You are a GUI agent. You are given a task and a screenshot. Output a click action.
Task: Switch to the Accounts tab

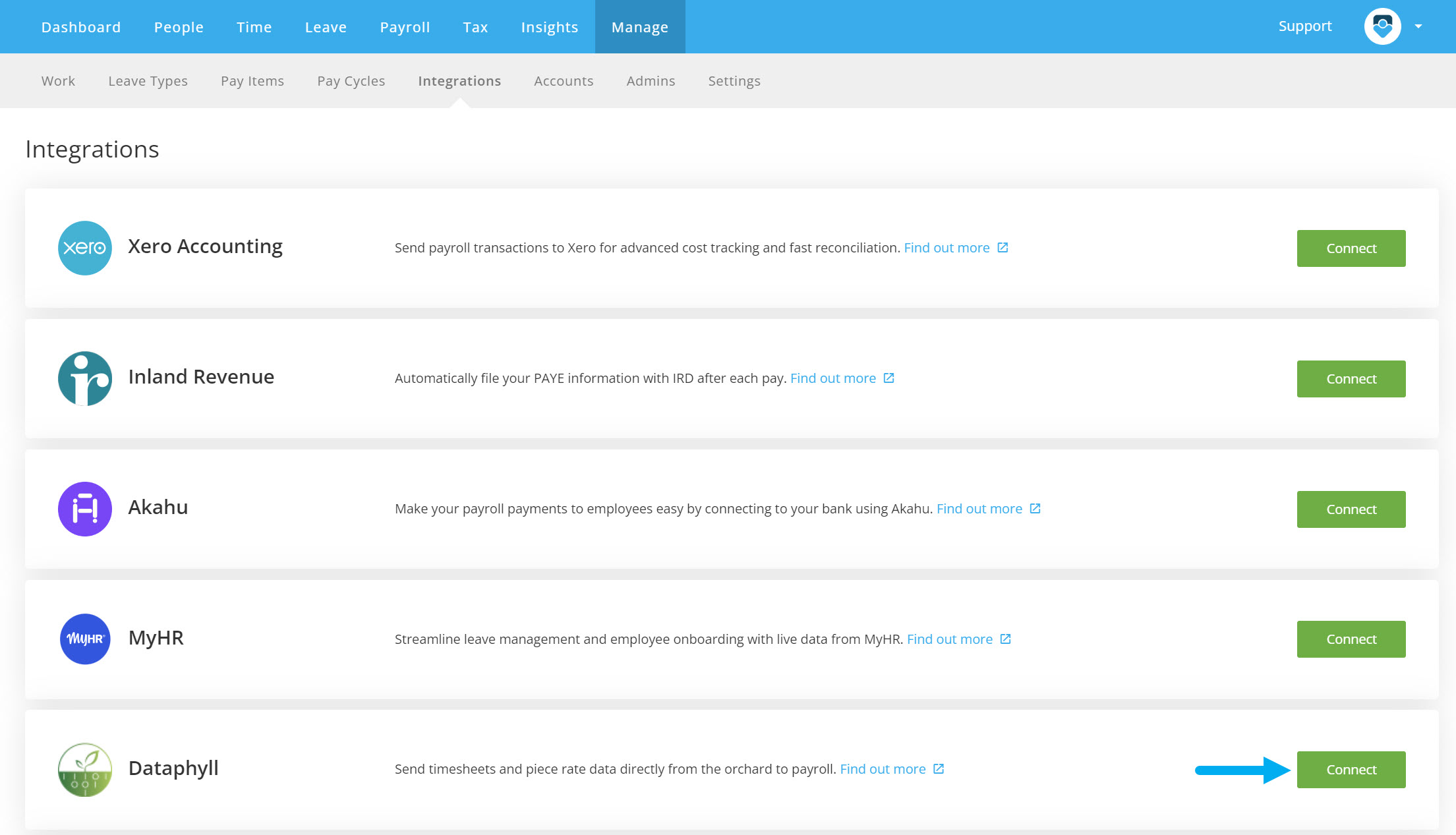(x=564, y=81)
